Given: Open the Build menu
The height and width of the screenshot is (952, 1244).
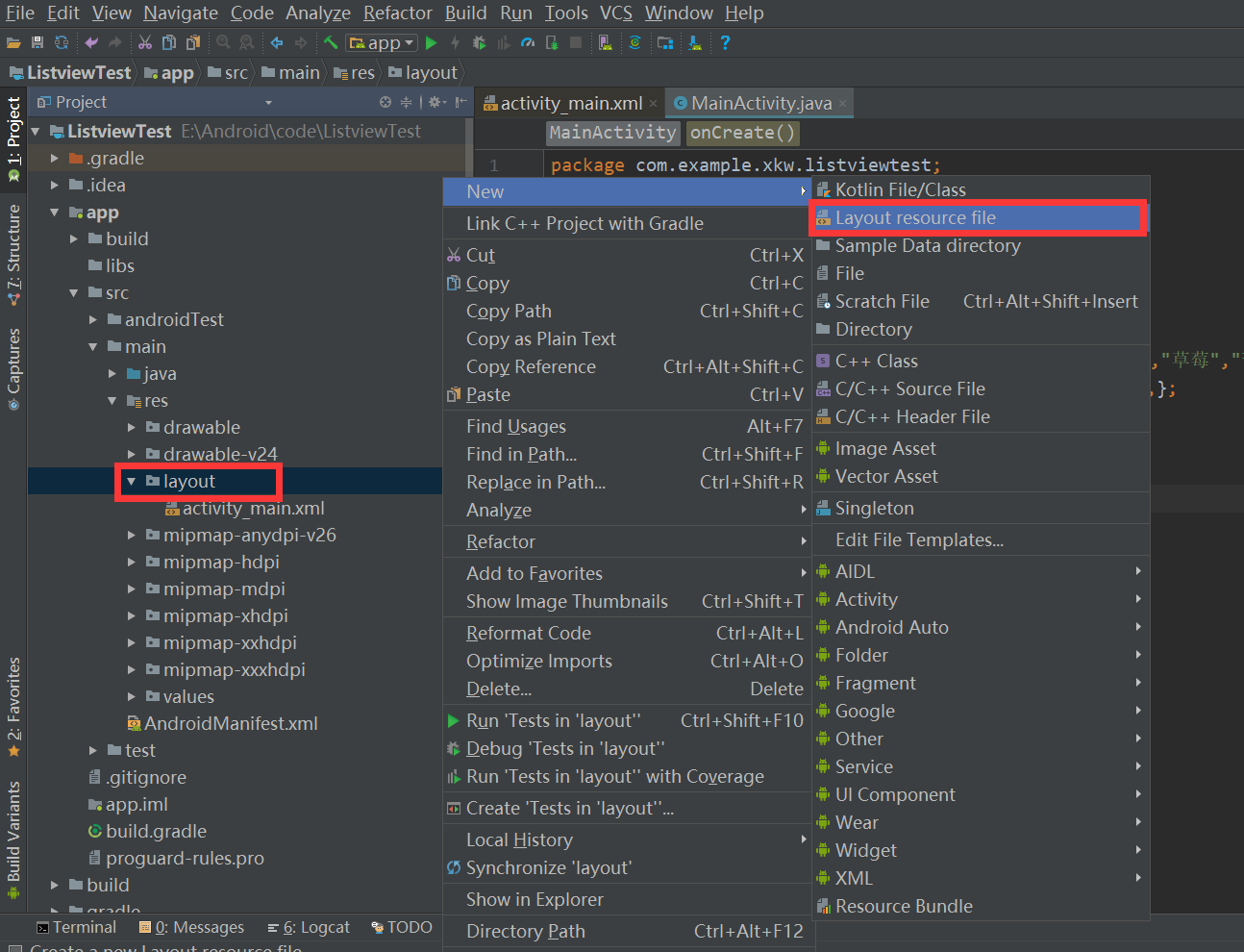Looking at the screenshot, I should (465, 13).
